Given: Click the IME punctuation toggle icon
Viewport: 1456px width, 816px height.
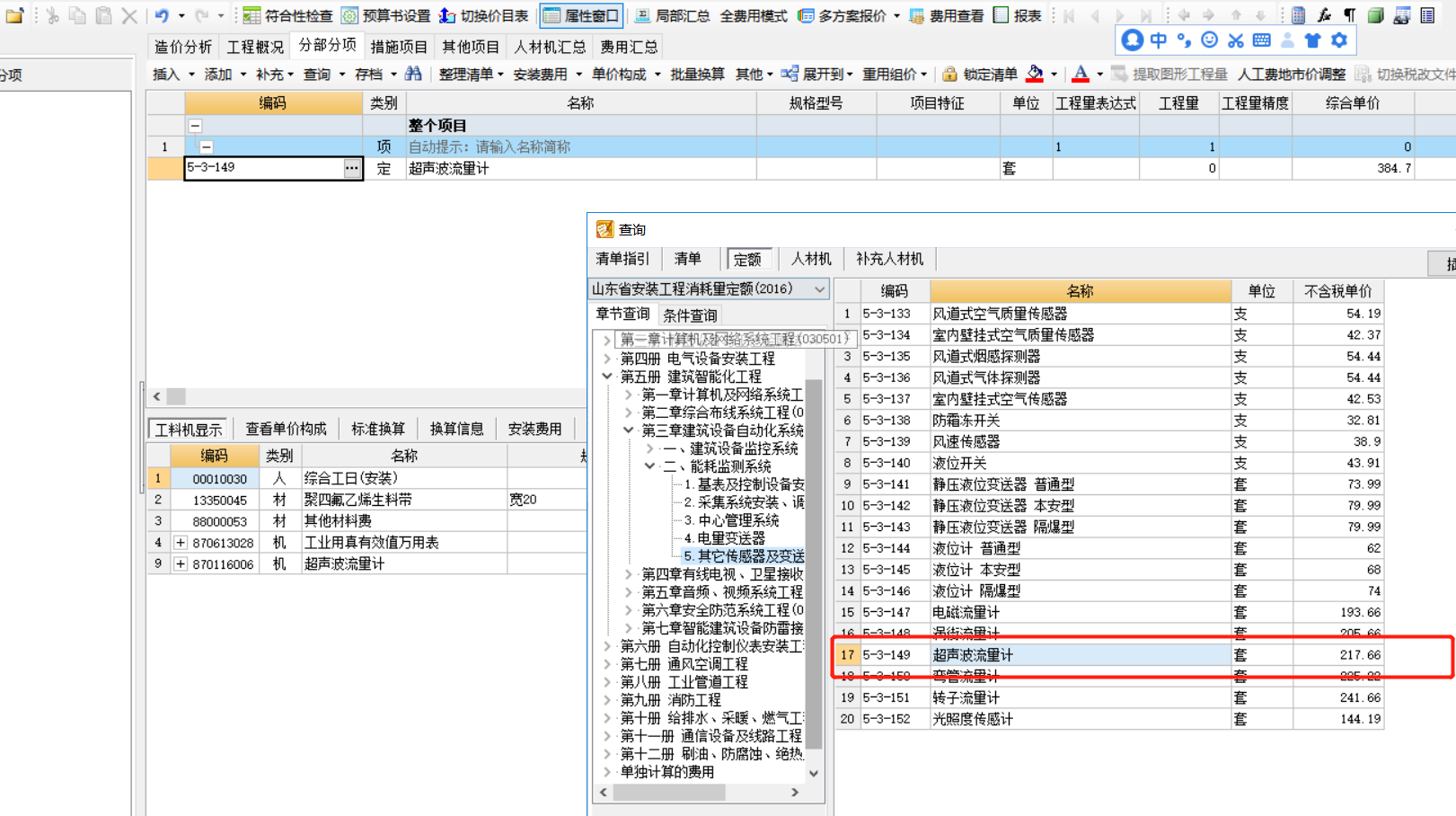Looking at the screenshot, I should [1184, 40].
